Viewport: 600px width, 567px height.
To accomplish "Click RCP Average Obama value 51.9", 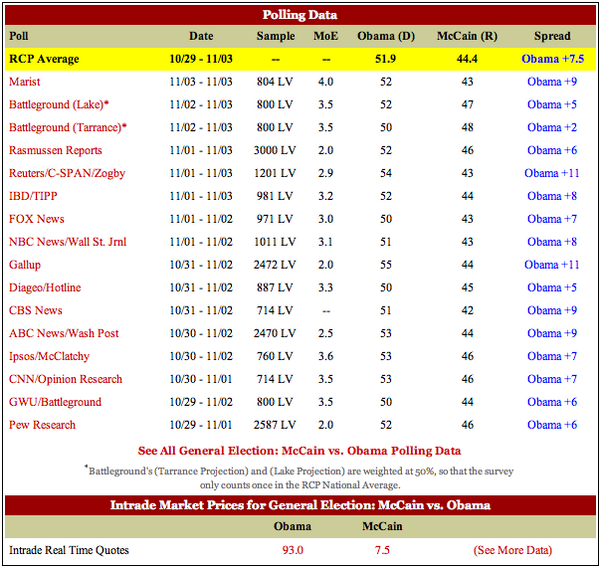I will click(x=386, y=59).
